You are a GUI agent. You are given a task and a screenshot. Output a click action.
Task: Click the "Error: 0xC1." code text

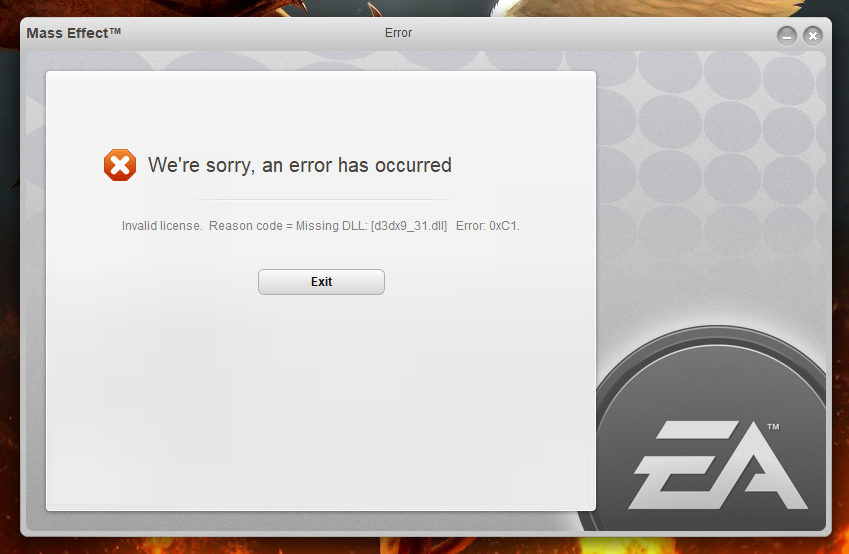[488, 226]
